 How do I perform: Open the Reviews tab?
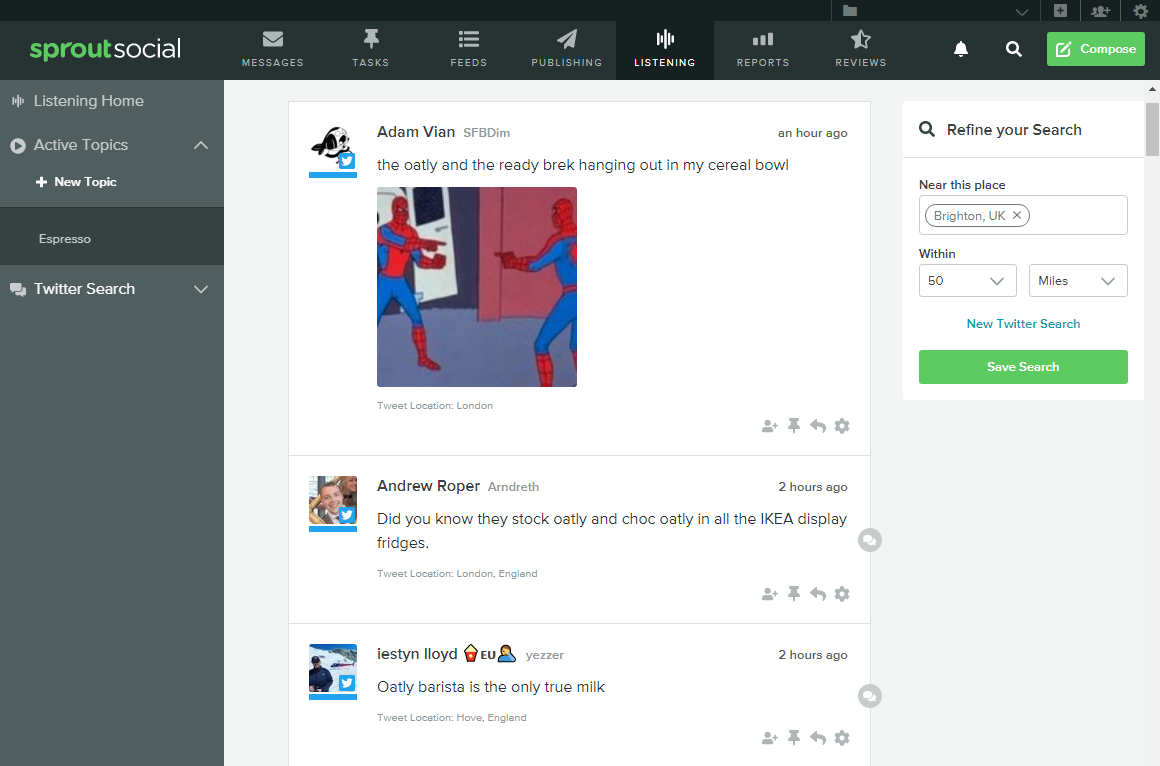(860, 50)
